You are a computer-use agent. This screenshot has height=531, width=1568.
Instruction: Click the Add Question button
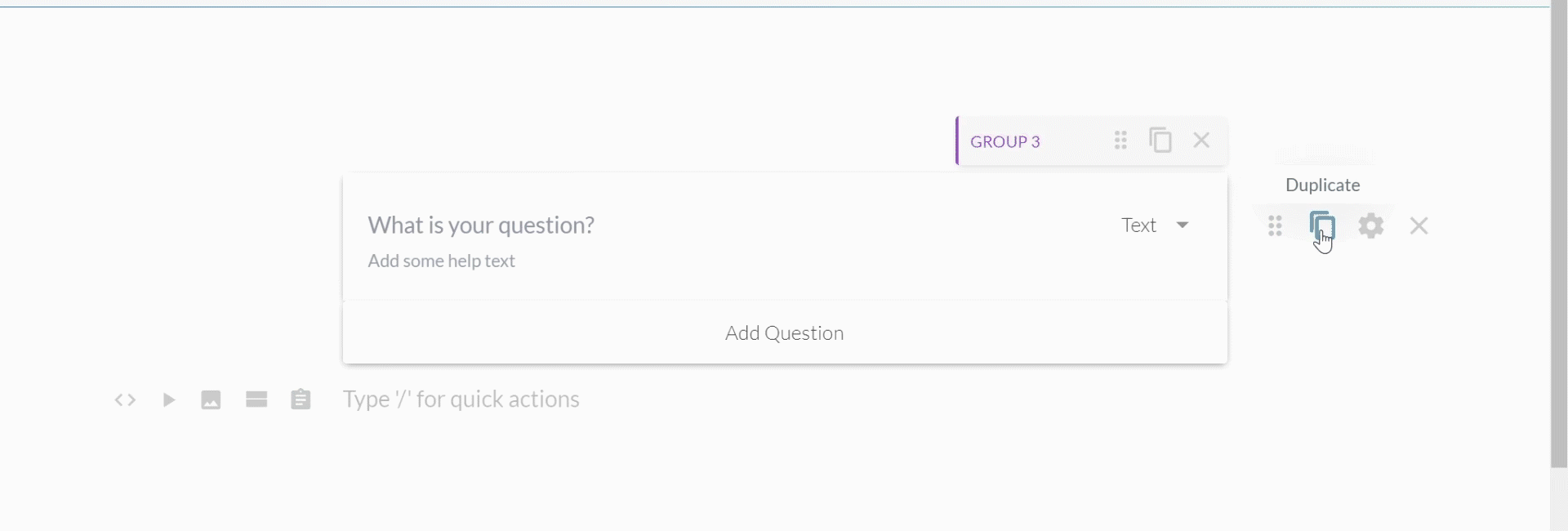783,332
